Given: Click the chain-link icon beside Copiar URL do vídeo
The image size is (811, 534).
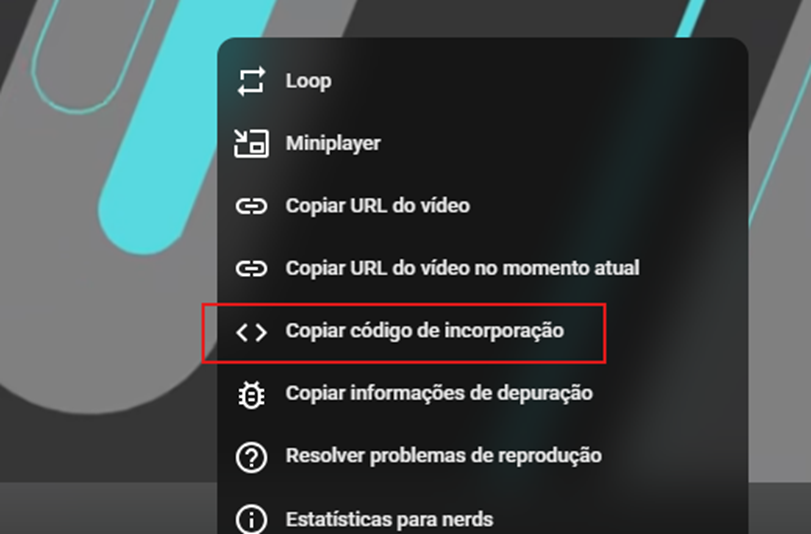Looking at the screenshot, I should (x=251, y=206).
